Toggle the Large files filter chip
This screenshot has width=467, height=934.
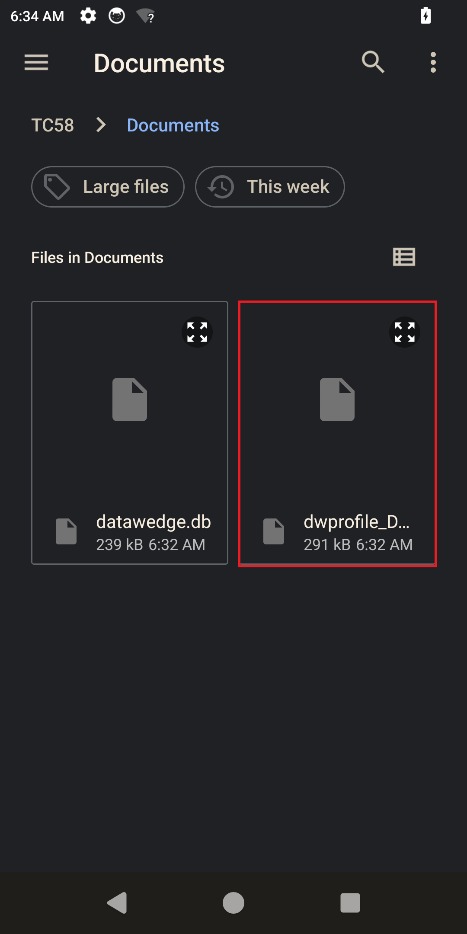pos(108,187)
